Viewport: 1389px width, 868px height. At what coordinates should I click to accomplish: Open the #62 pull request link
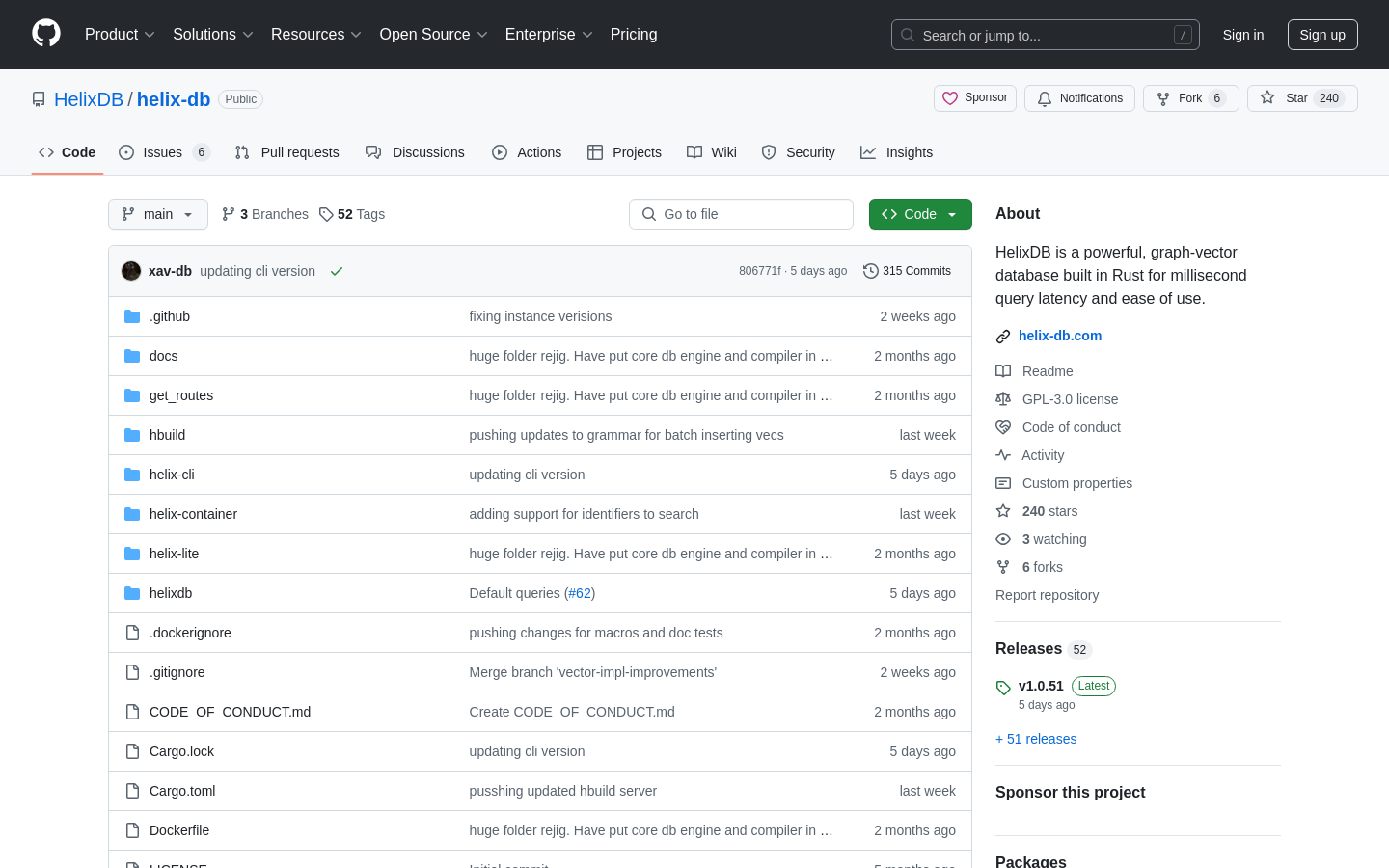580,593
